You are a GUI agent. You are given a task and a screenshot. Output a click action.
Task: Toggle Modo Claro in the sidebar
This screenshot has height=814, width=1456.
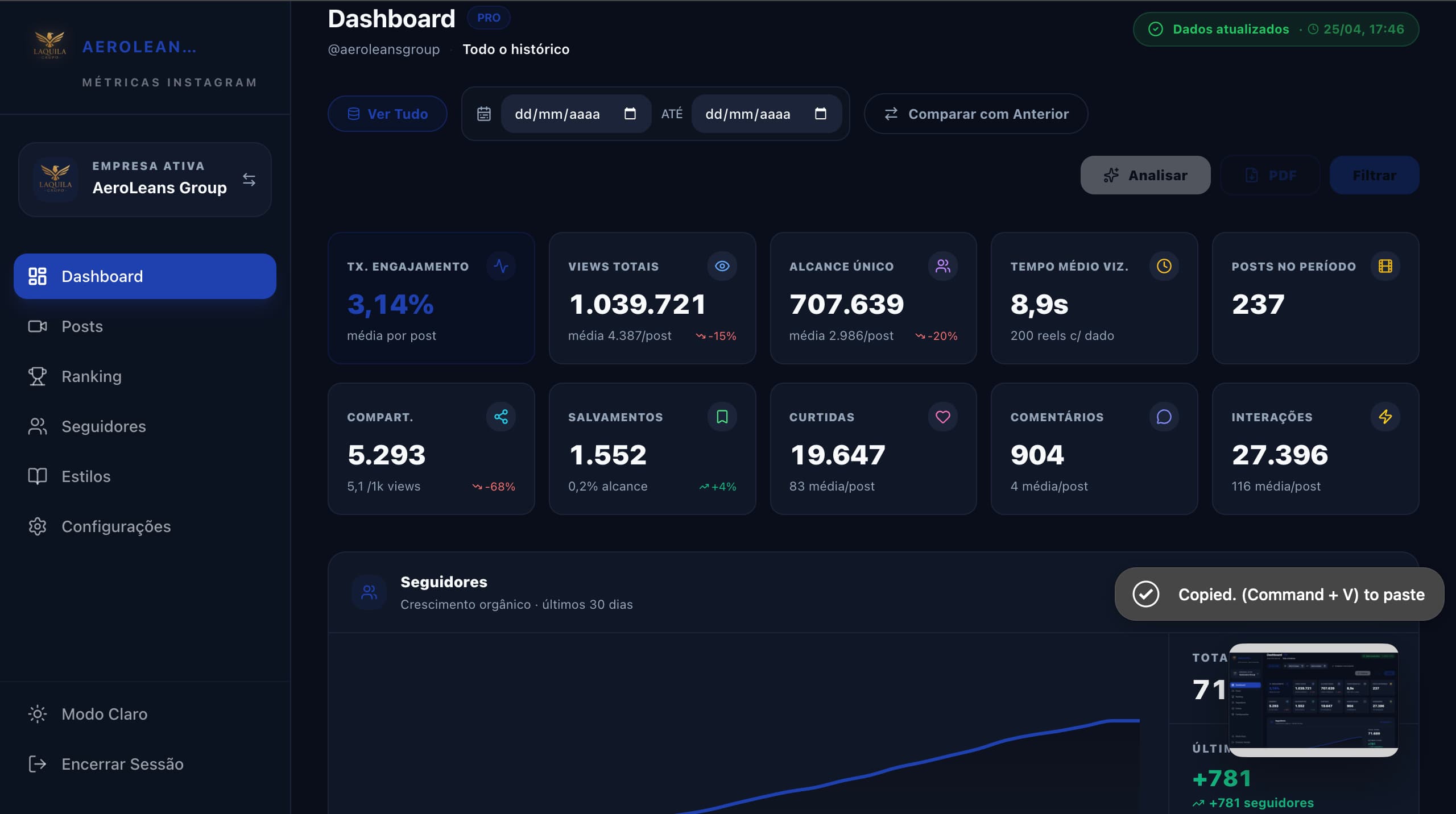pos(104,715)
